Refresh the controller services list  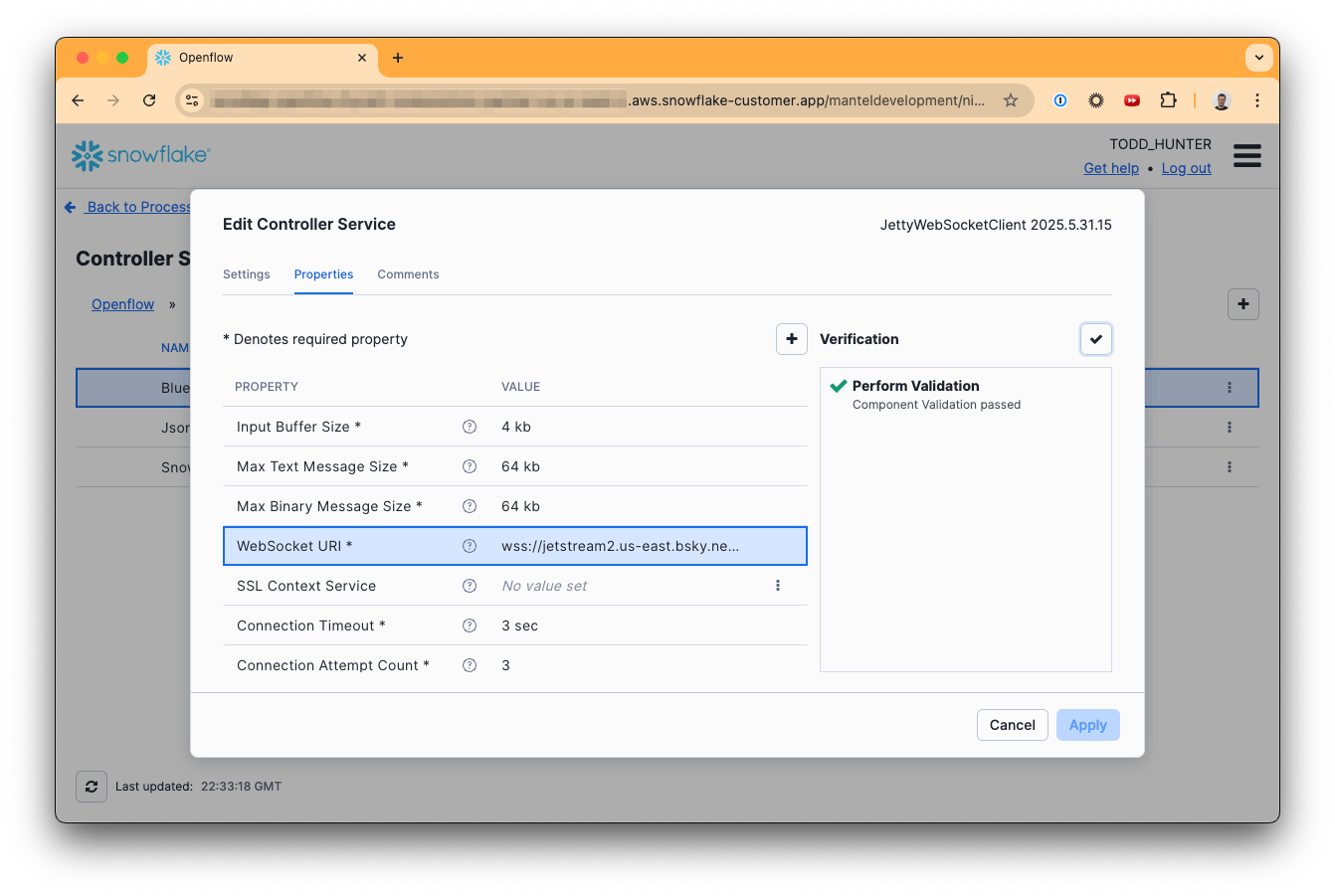click(x=92, y=787)
